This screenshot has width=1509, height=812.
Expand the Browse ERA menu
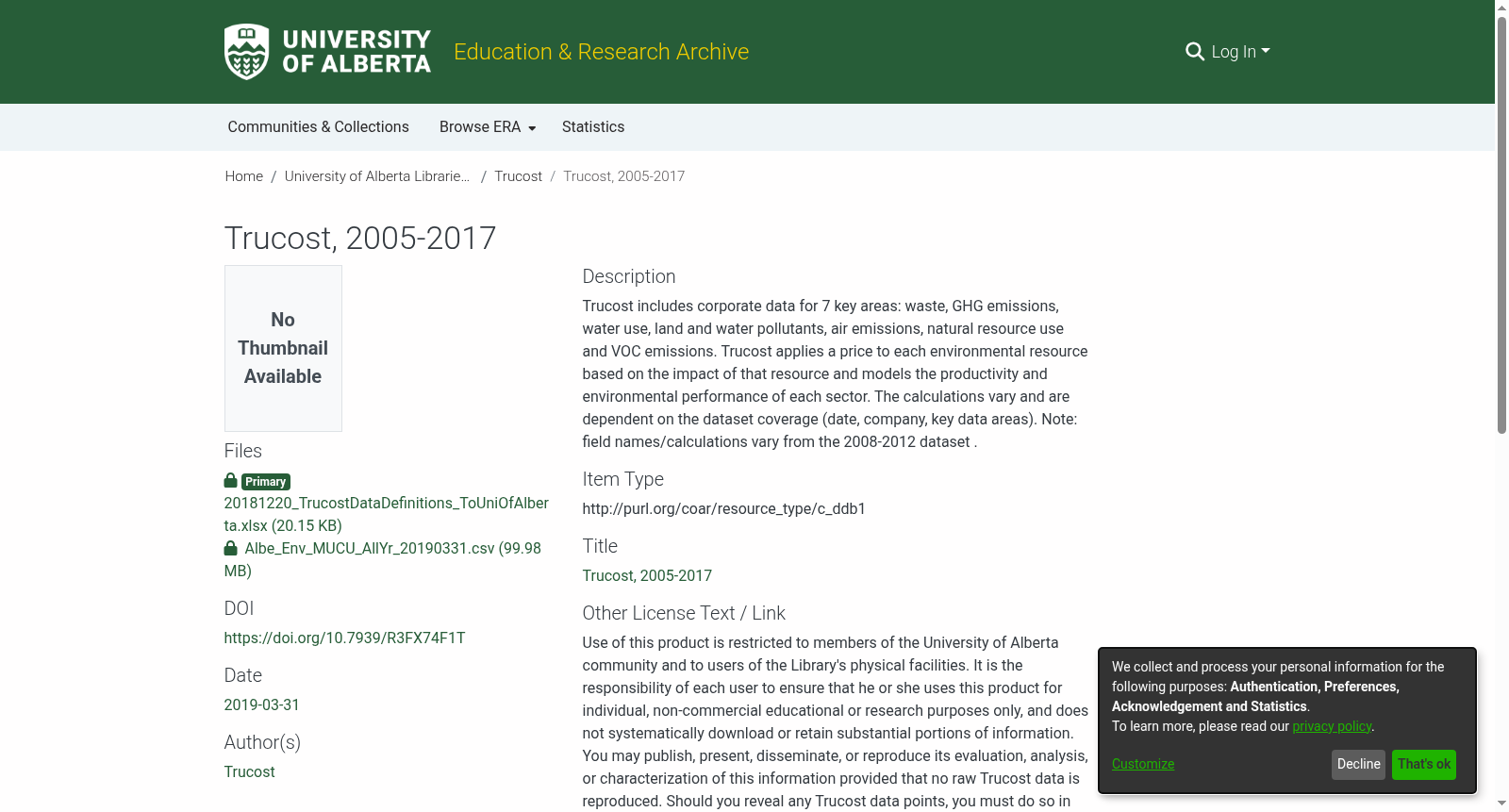pos(488,127)
